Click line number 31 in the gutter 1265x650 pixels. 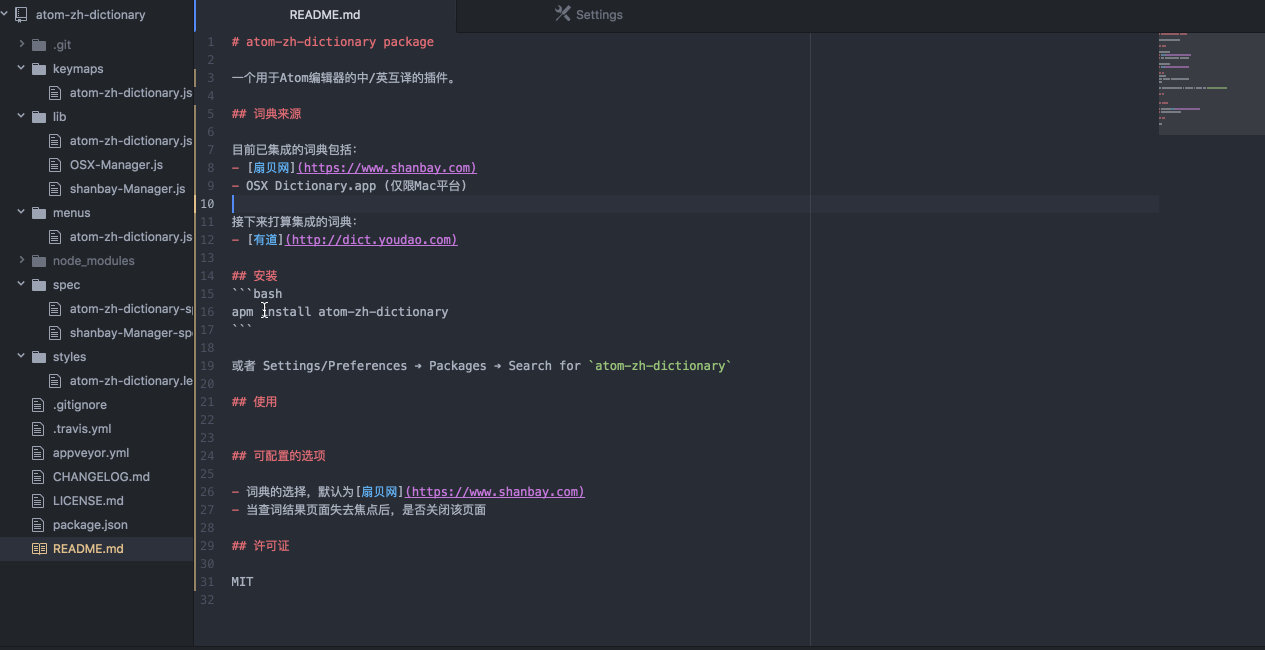[x=207, y=582]
